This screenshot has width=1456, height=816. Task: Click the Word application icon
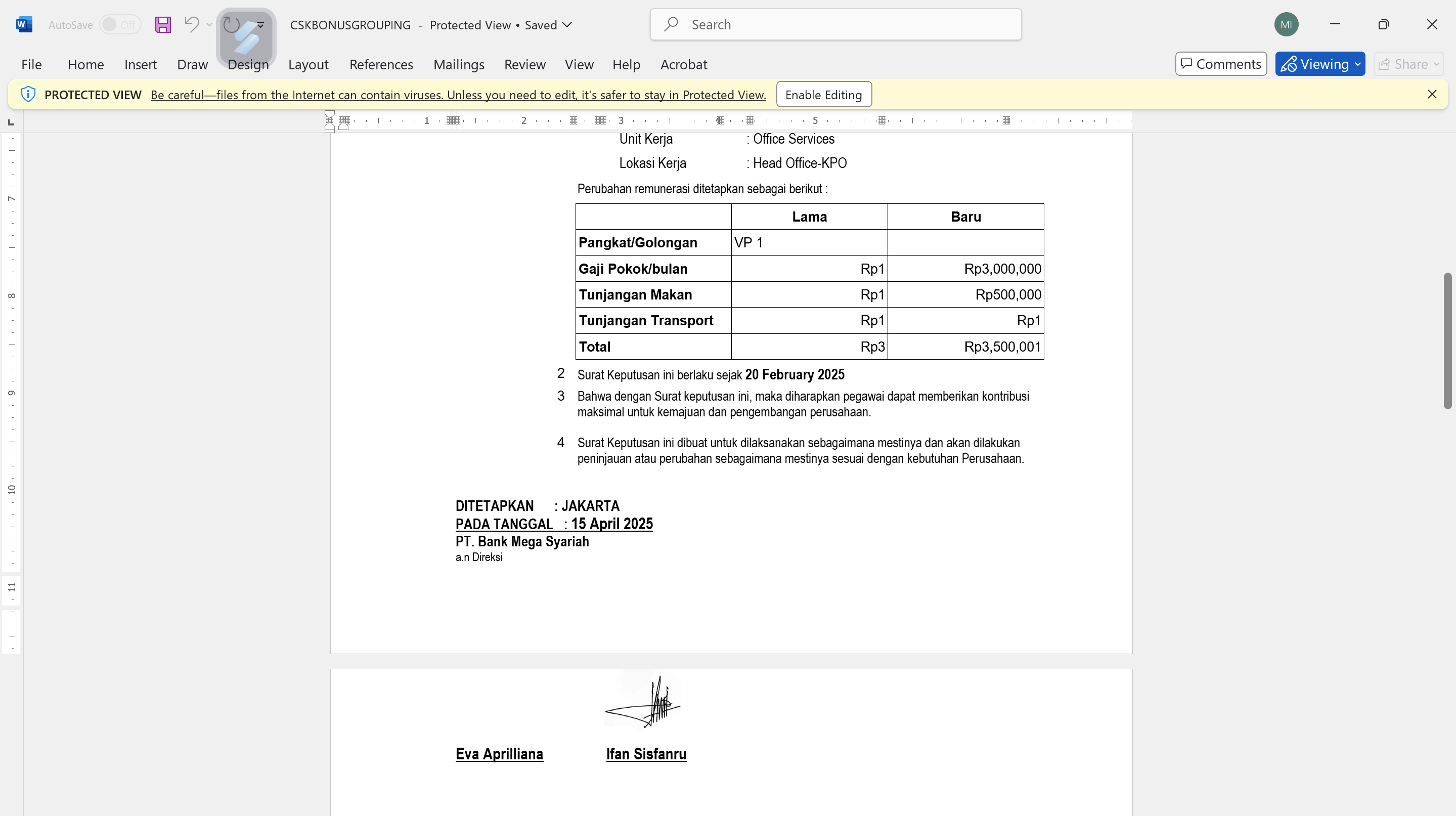tap(24, 24)
